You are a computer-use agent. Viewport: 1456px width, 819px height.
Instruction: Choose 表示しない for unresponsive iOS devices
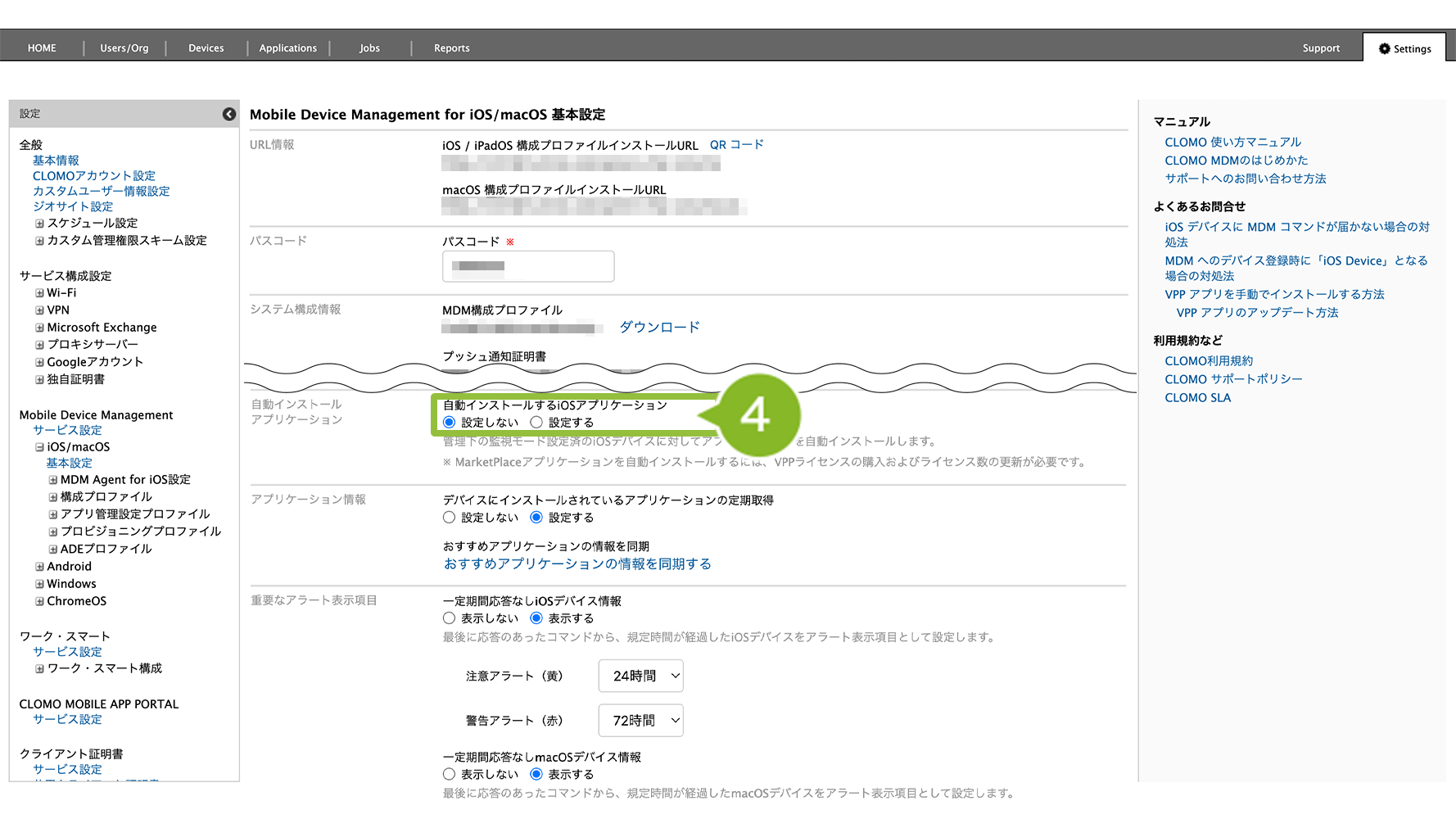coord(449,618)
